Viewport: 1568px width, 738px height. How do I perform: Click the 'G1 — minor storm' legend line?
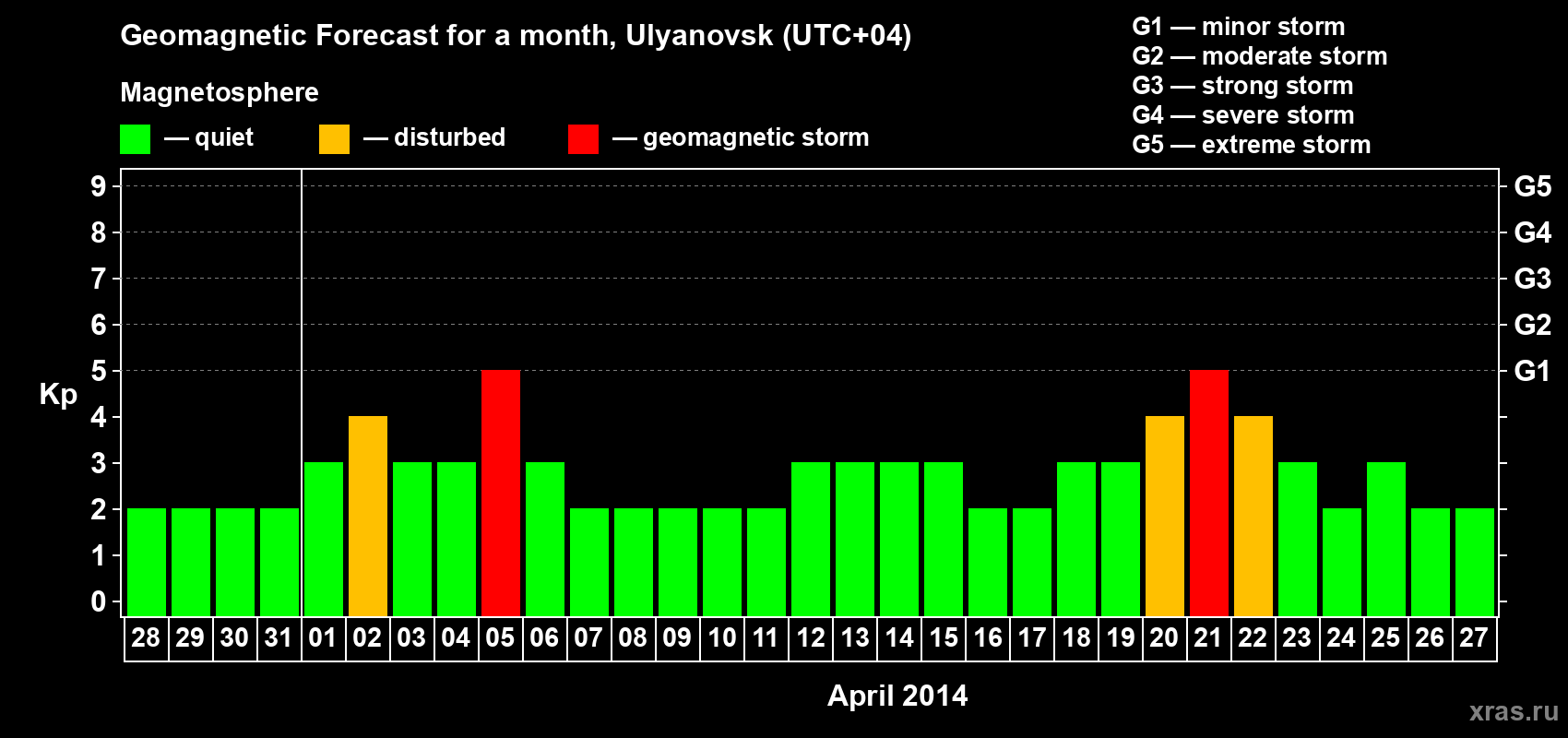click(x=1239, y=27)
